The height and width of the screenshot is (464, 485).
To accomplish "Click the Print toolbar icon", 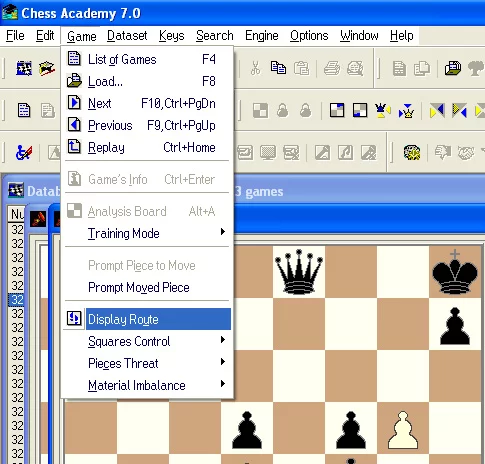I will [x=332, y=68].
